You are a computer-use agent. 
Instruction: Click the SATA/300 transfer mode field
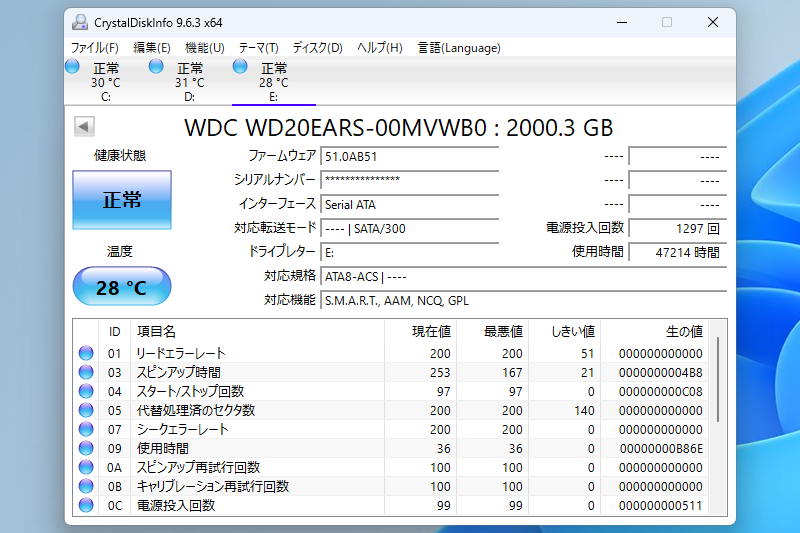[x=409, y=229]
